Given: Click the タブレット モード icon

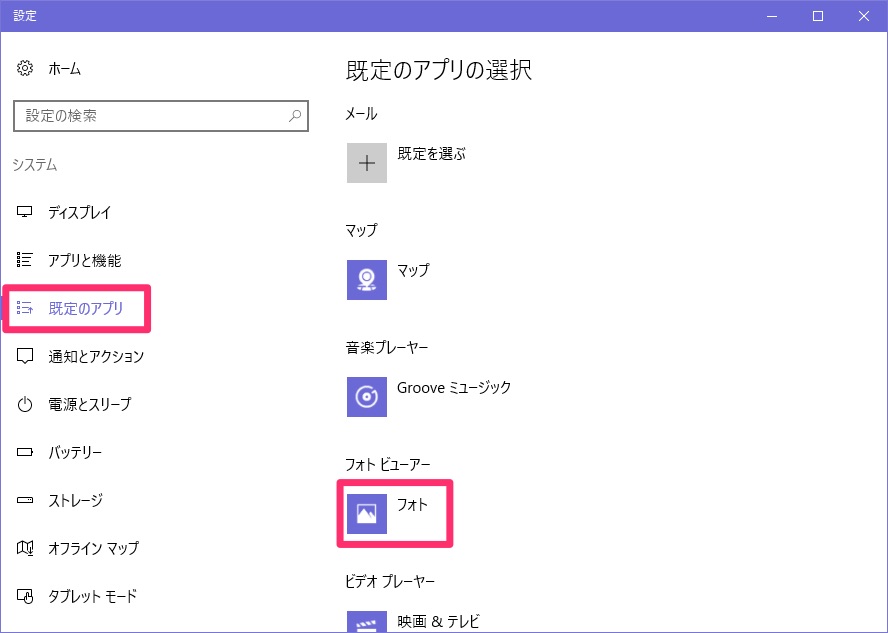Looking at the screenshot, I should [x=24, y=596].
